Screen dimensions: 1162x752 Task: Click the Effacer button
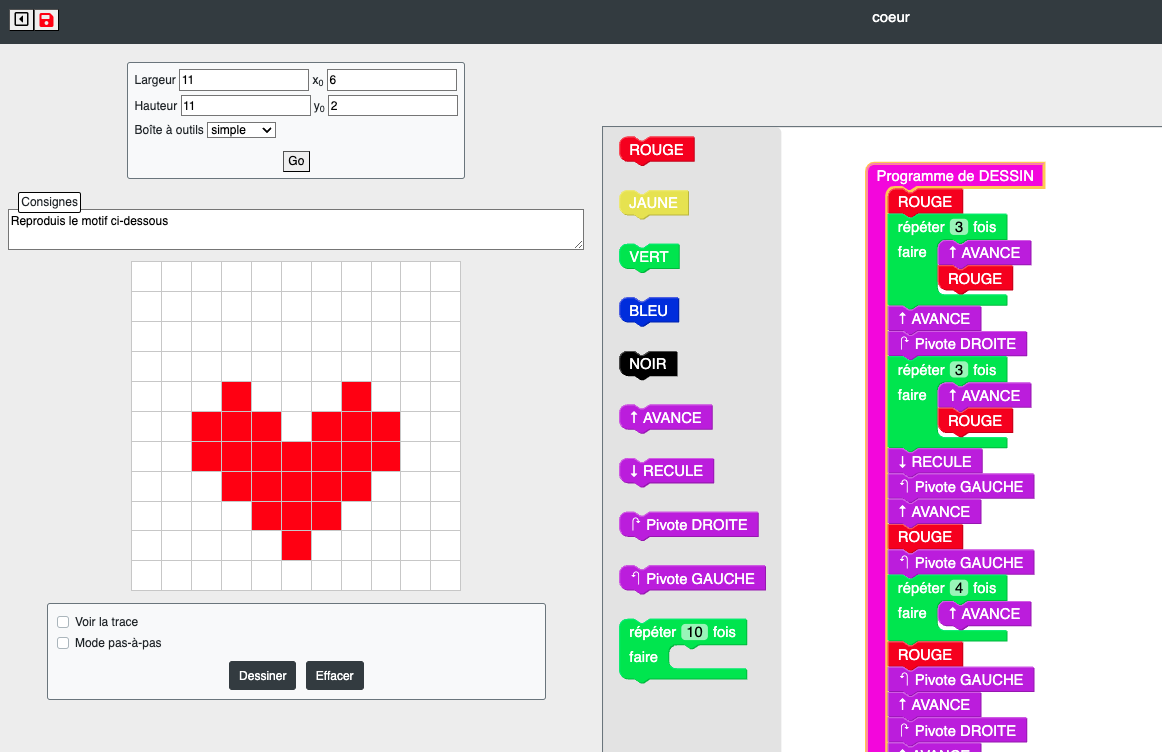click(335, 676)
